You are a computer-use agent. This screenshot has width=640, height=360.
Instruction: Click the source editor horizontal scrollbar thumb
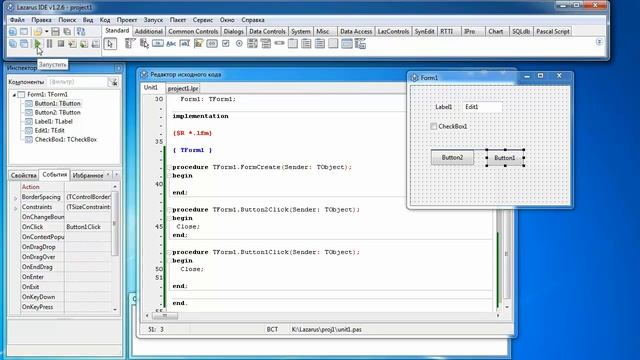point(164,316)
